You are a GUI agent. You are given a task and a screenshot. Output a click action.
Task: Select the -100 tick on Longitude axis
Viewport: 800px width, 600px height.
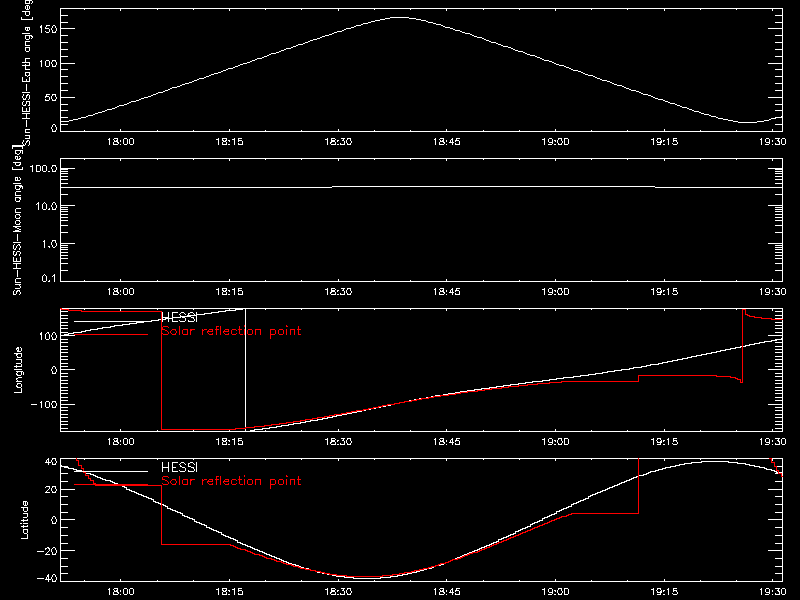click(44, 405)
